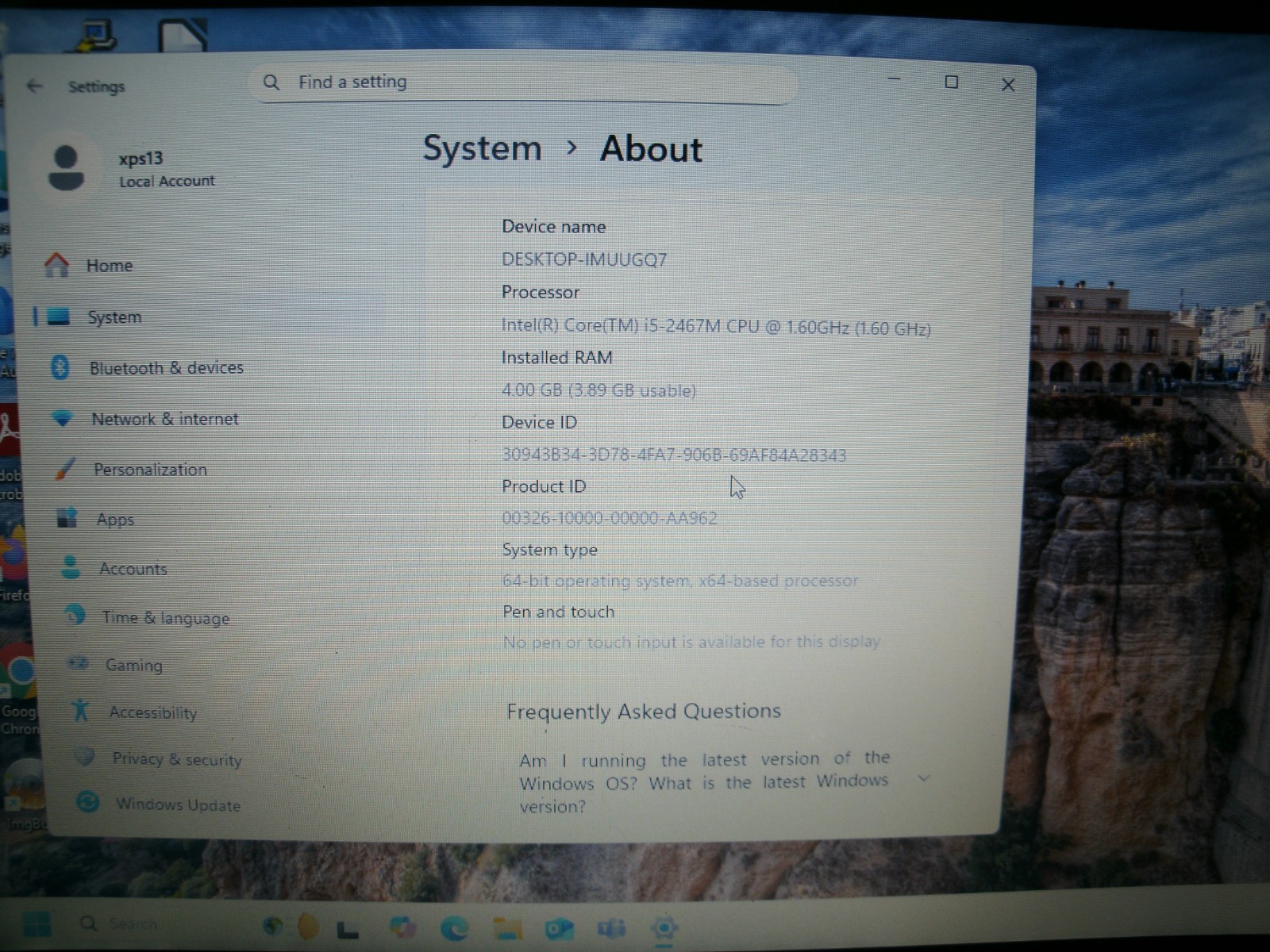Expand the latest Windows version FAQ chevron
1270x952 pixels.
click(924, 777)
